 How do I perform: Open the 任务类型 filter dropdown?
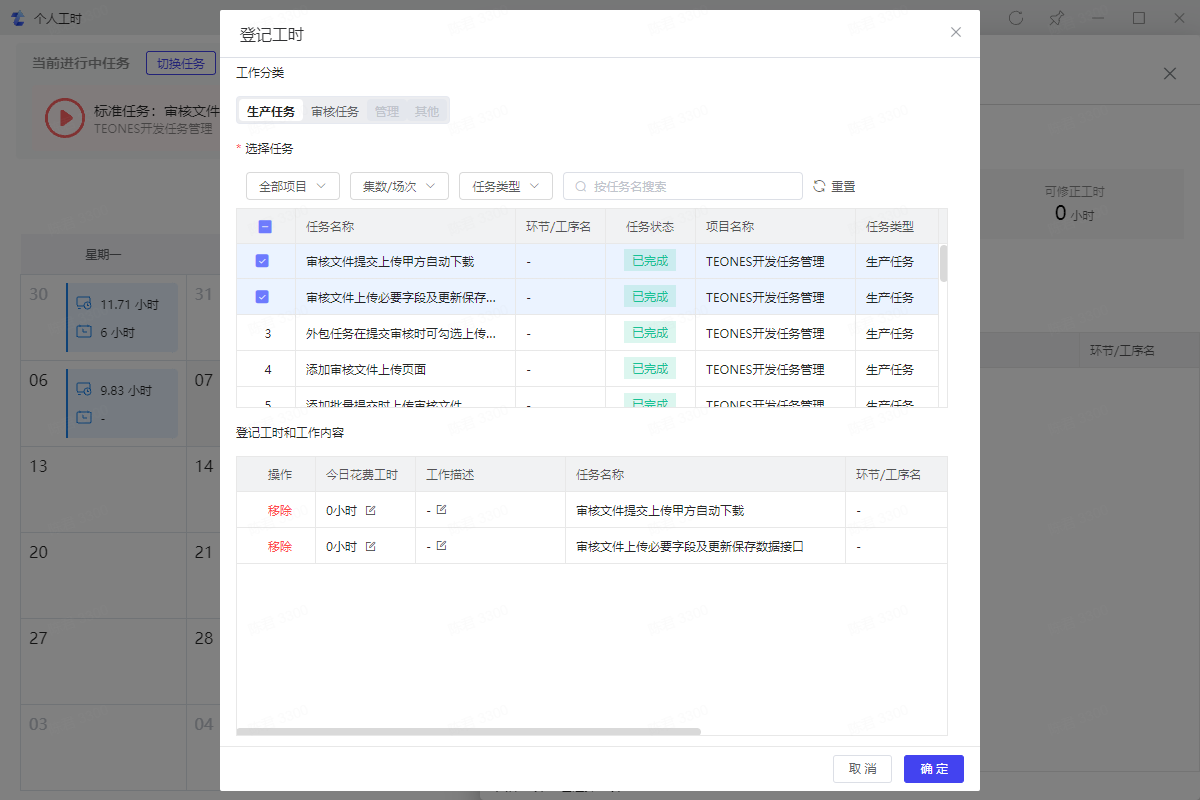pyautogui.click(x=505, y=186)
